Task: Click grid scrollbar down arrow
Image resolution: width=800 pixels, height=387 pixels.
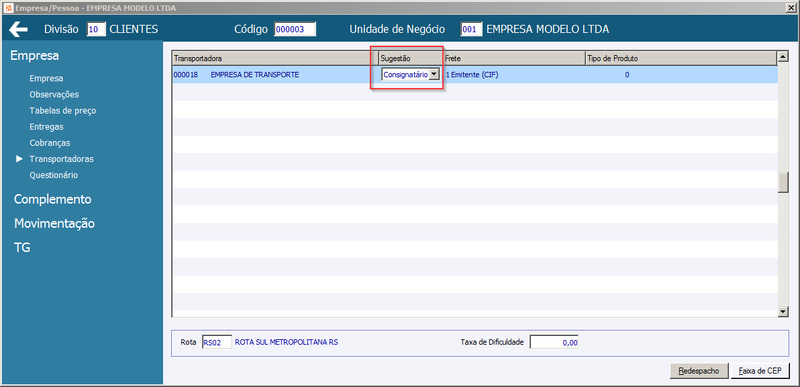Action: click(x=782, y=311)
